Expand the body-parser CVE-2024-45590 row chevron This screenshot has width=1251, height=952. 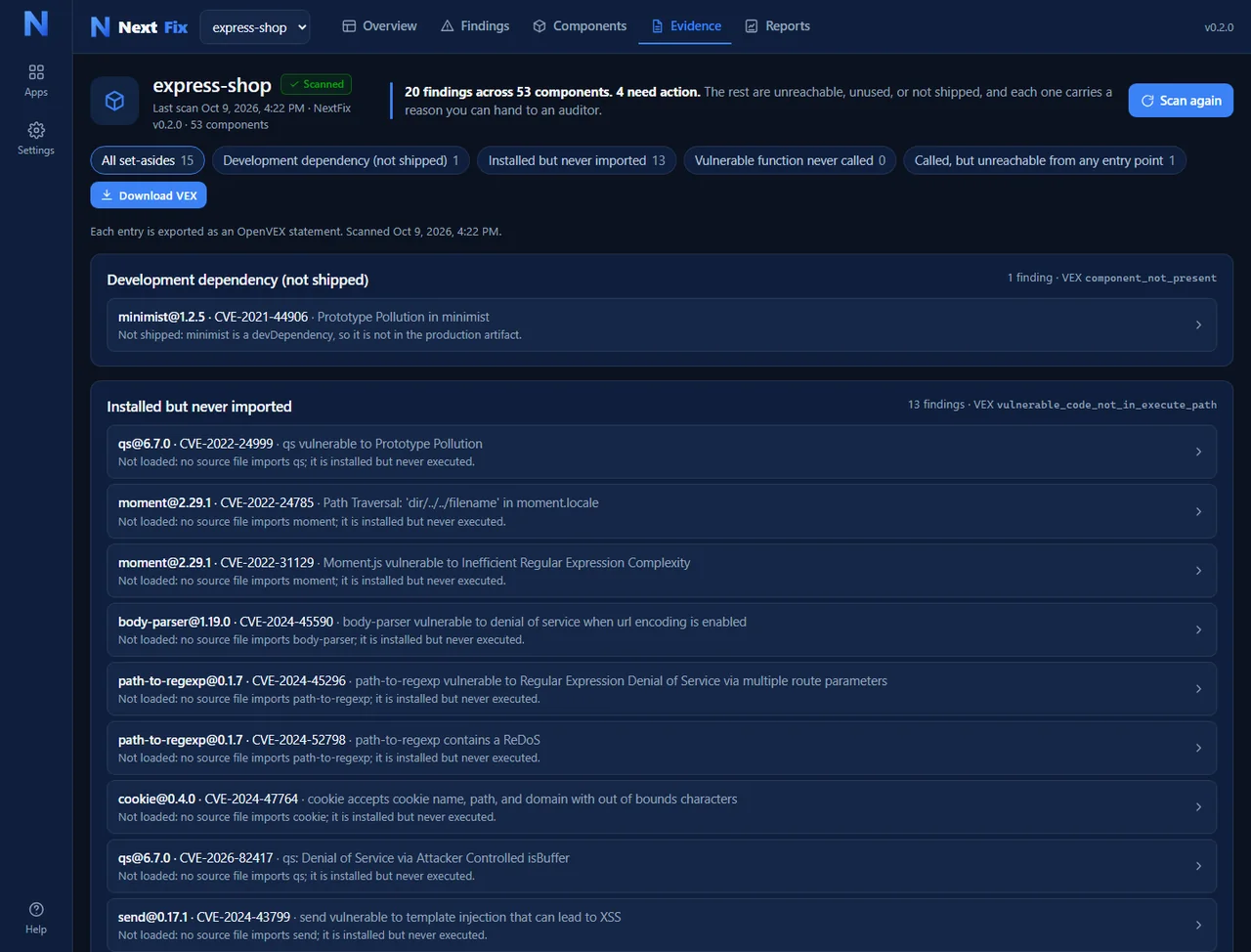1198,629
